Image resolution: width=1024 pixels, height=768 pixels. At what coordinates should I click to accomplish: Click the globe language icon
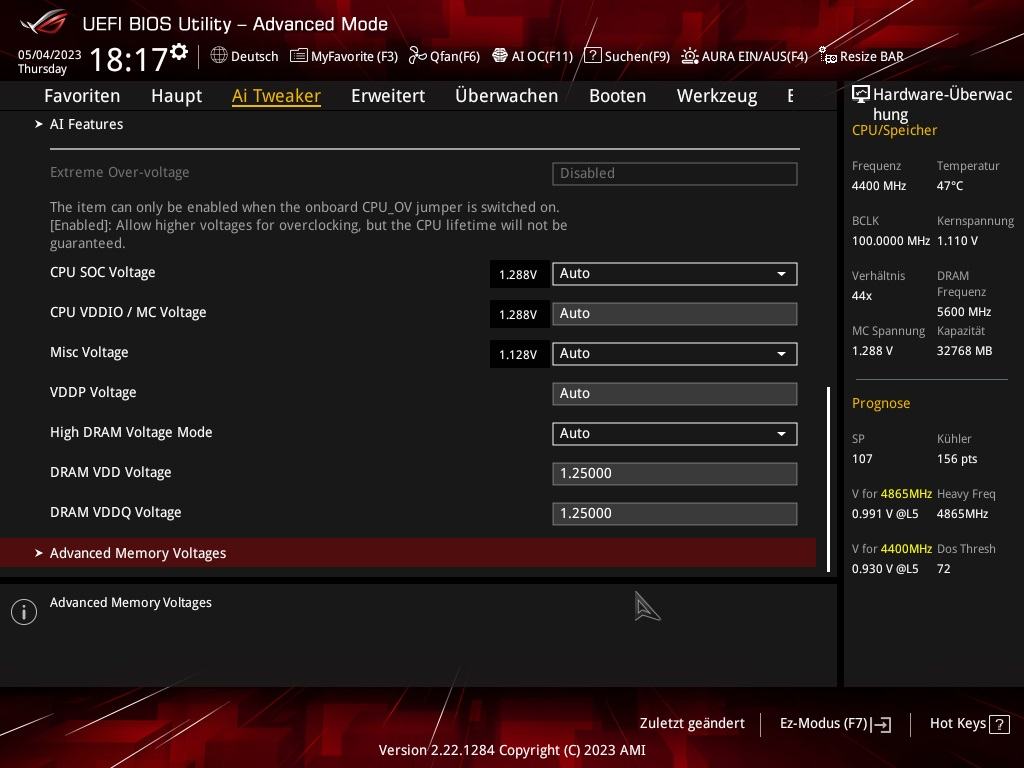tap(219, 55)
